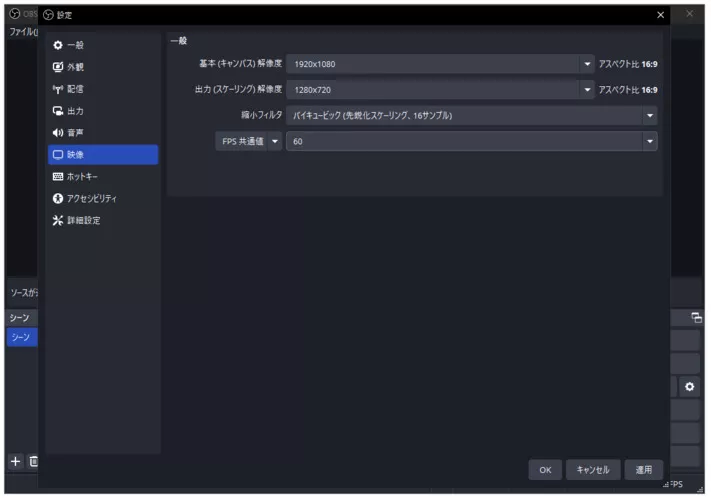Open the ホットキー (Hotkeys) settings category
Screen dimensions: 711x500
tap(103, 177)
